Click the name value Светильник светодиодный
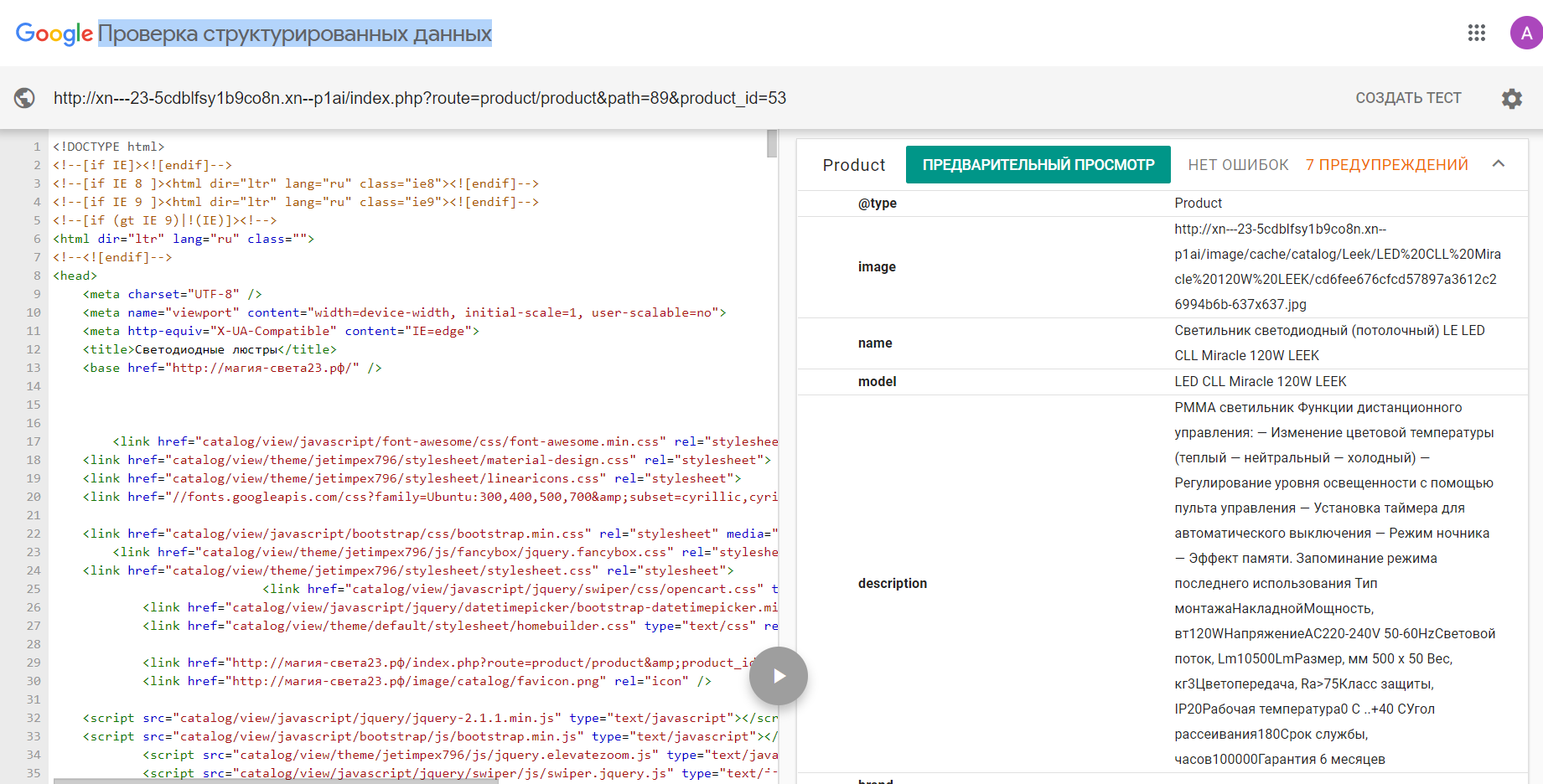 pos(1329,343)
